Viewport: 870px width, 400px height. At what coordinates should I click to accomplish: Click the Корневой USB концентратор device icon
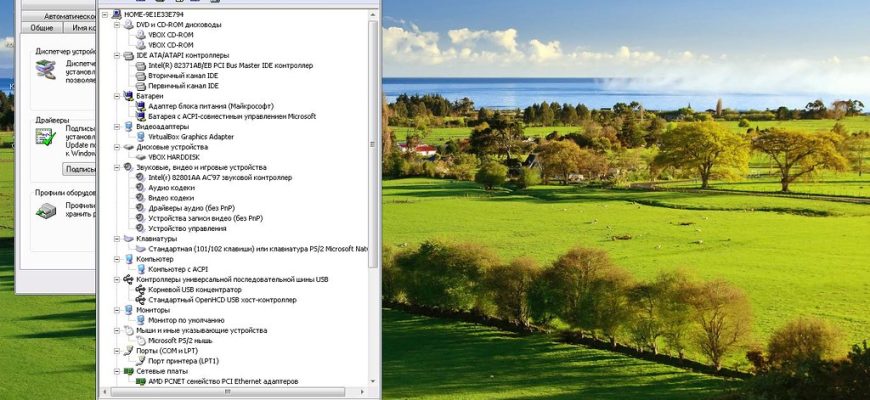click(140, 289)
